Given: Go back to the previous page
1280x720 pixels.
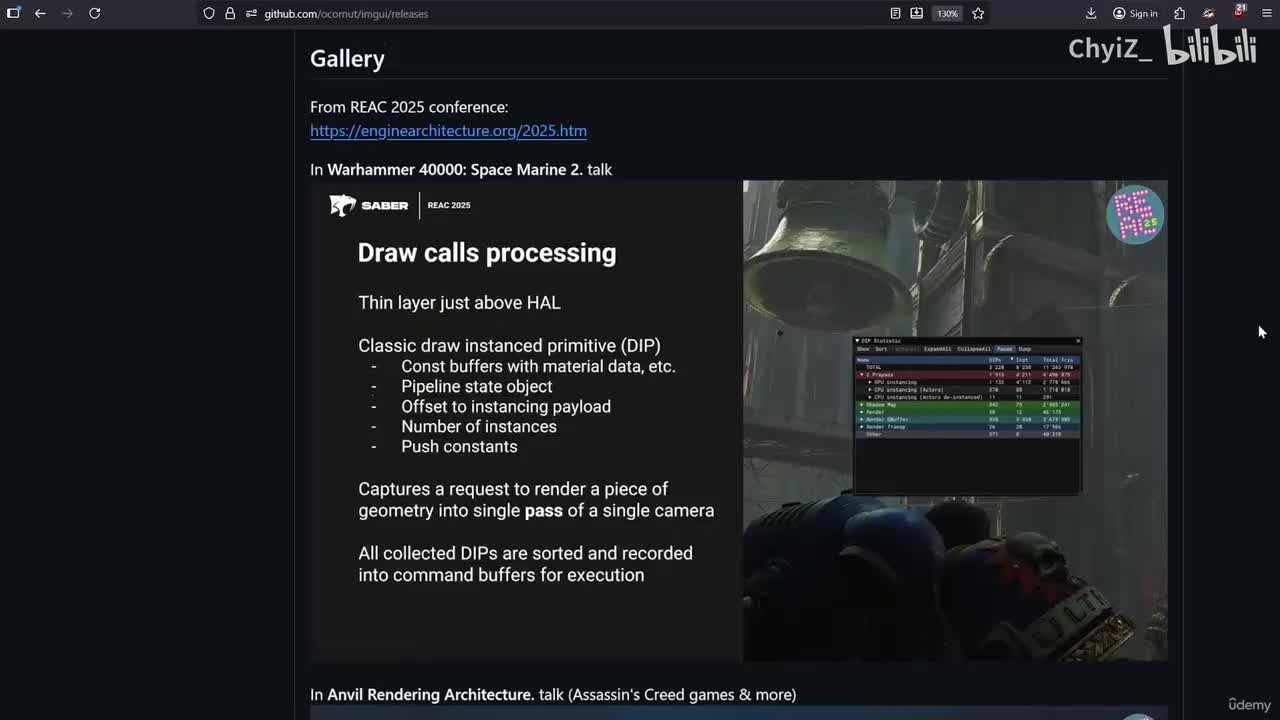Looking at the screenshot, I should (x=40, y=13).
